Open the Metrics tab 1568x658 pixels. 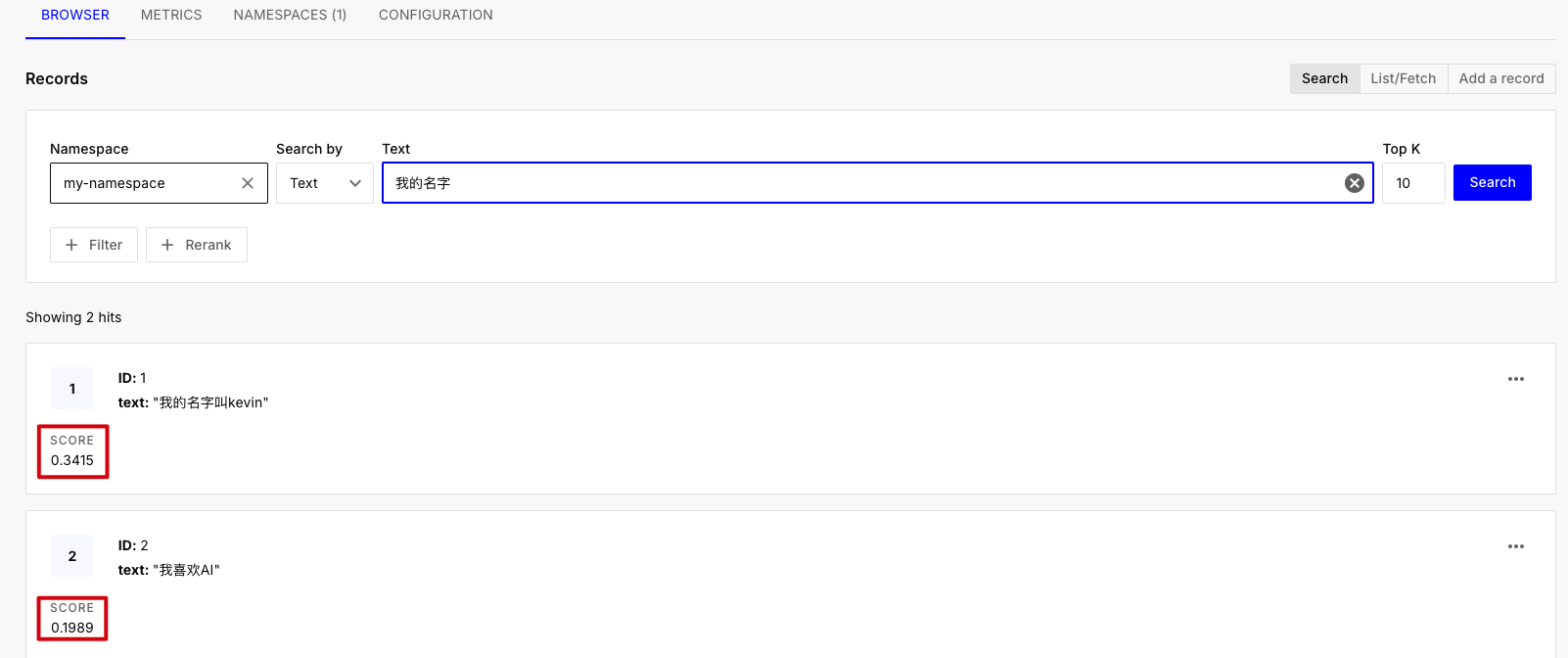(x=171, y=15)
